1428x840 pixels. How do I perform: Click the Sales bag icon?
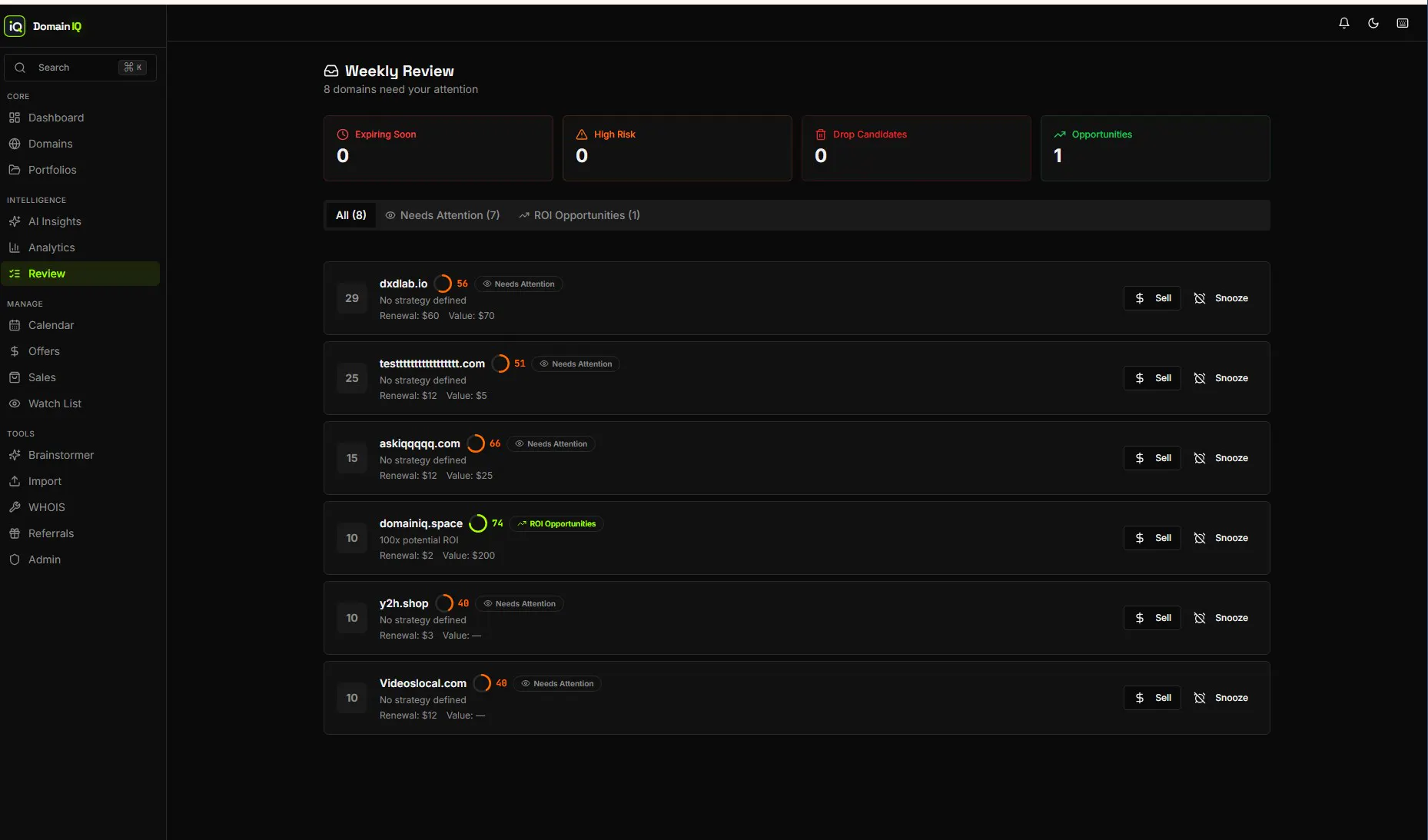point(15,377)
